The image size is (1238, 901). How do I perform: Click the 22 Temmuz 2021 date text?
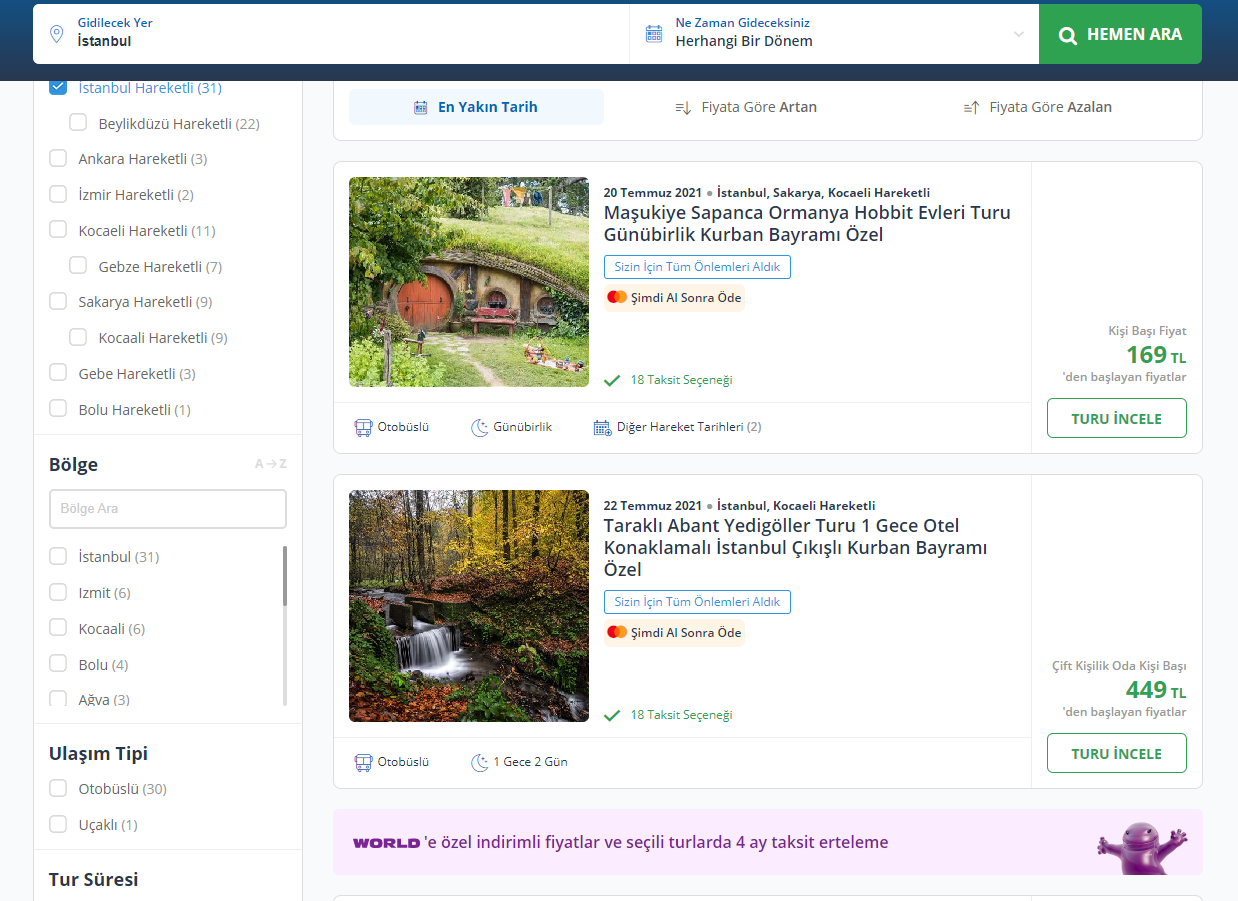click(x=653, y=506)
